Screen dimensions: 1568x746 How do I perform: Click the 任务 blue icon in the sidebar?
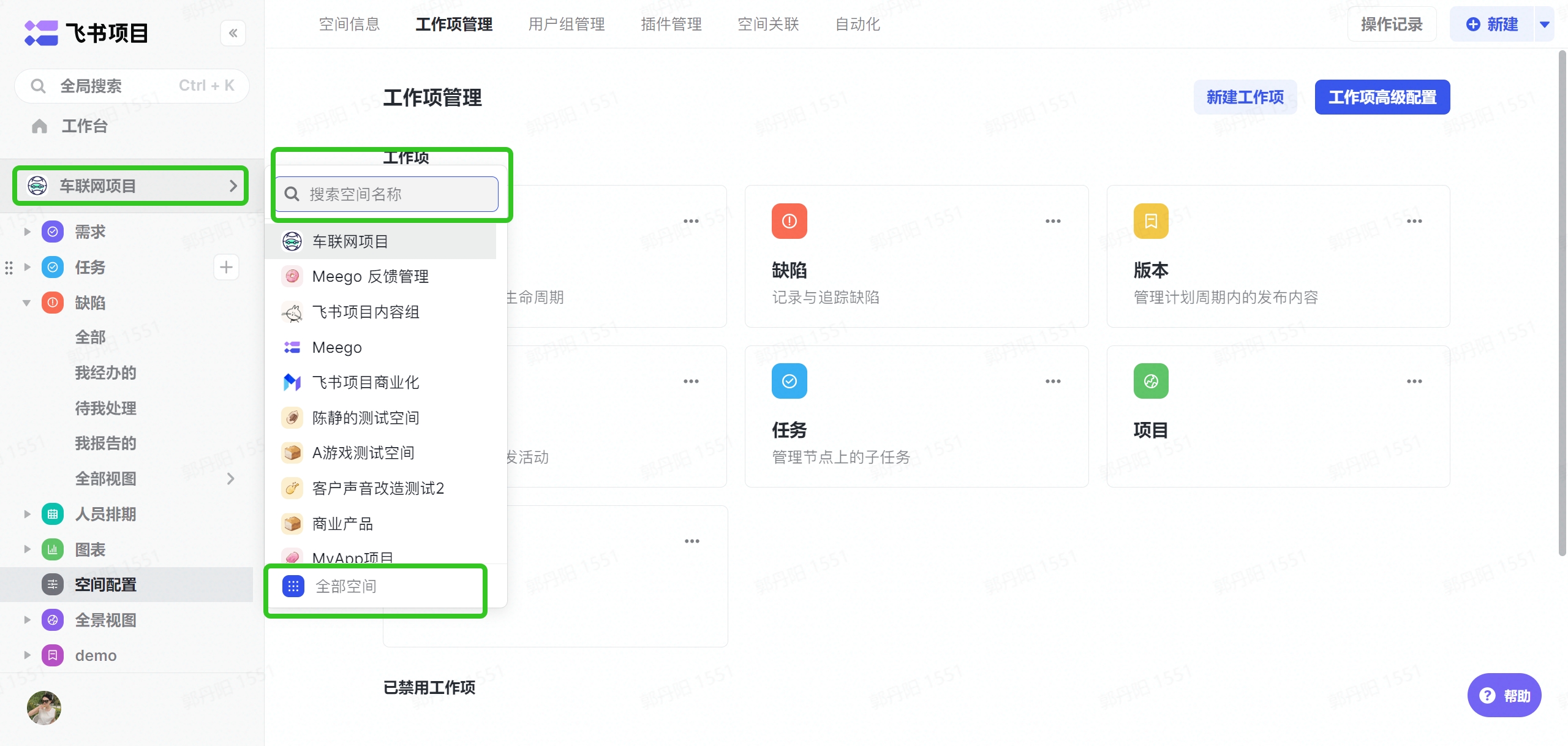53,267
